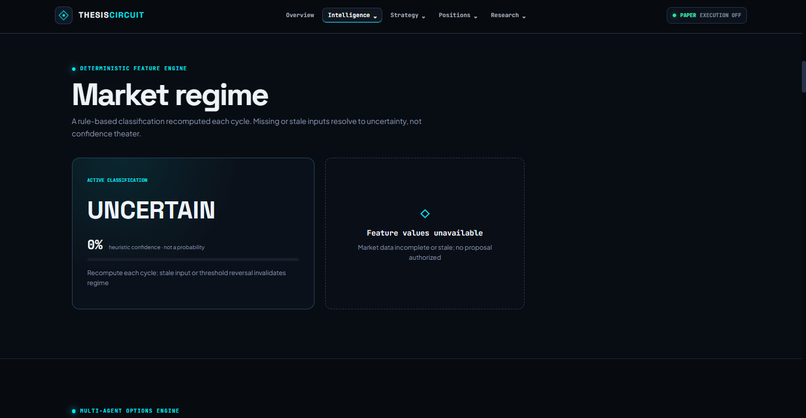The image size is (806, 418).
Task: Expand the Strategy dropdown chevron
Action: (424, 17)
